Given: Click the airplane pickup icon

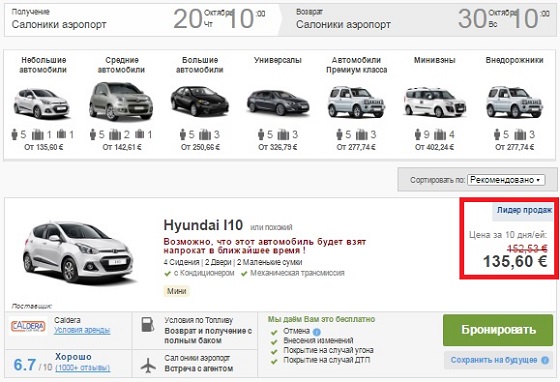Looking at the screenshot, I should pyautogui.click(x=148, y=365).
